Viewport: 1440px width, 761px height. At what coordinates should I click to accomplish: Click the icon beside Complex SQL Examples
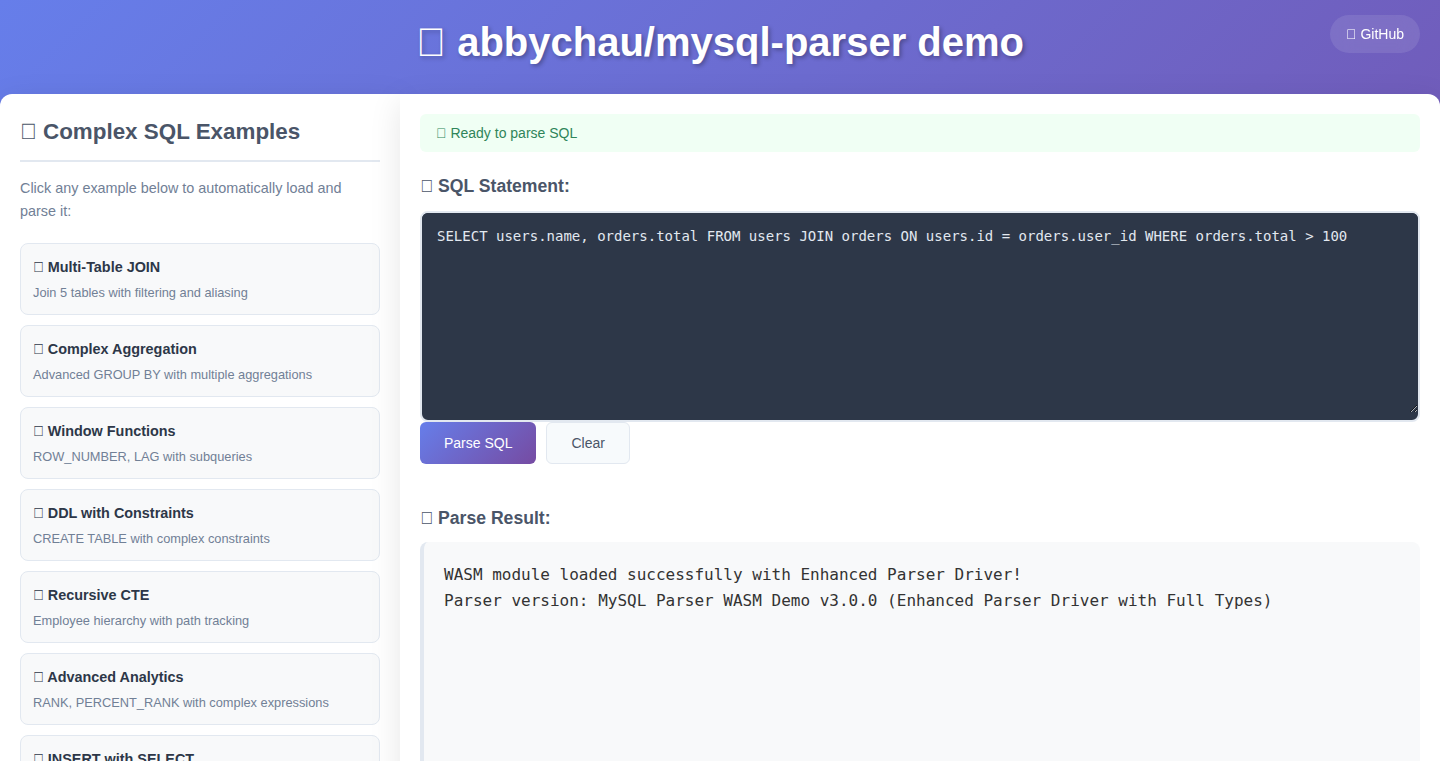(x=28, y=131)
